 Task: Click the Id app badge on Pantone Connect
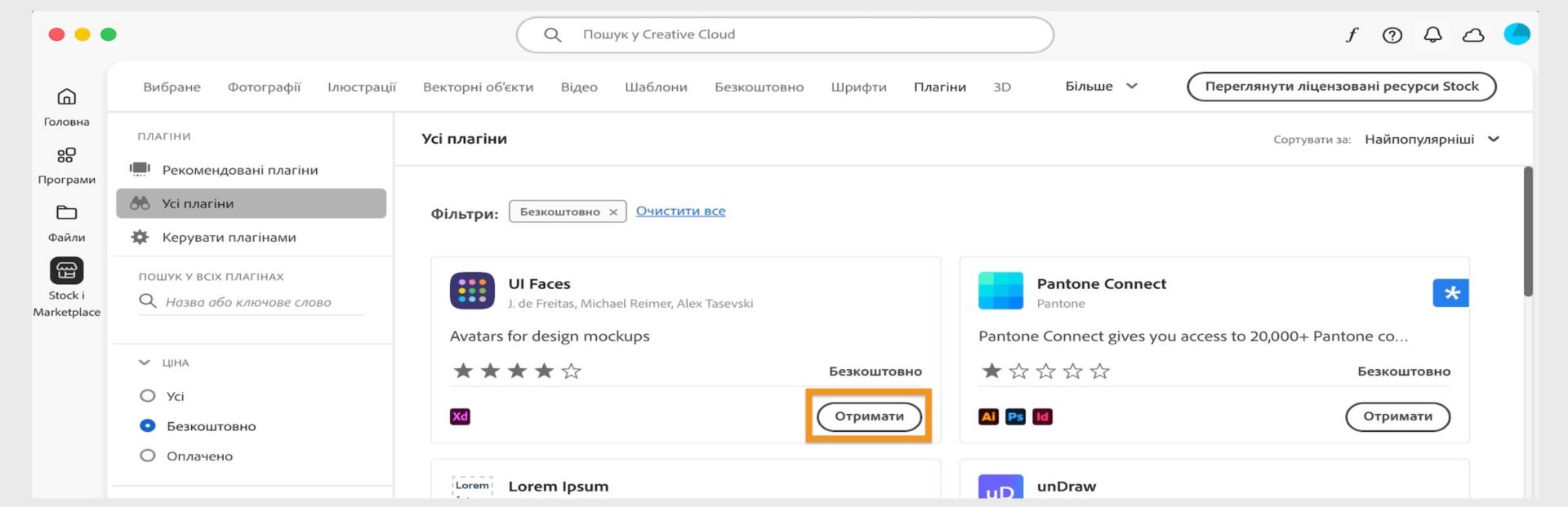tap(1042, 416)
